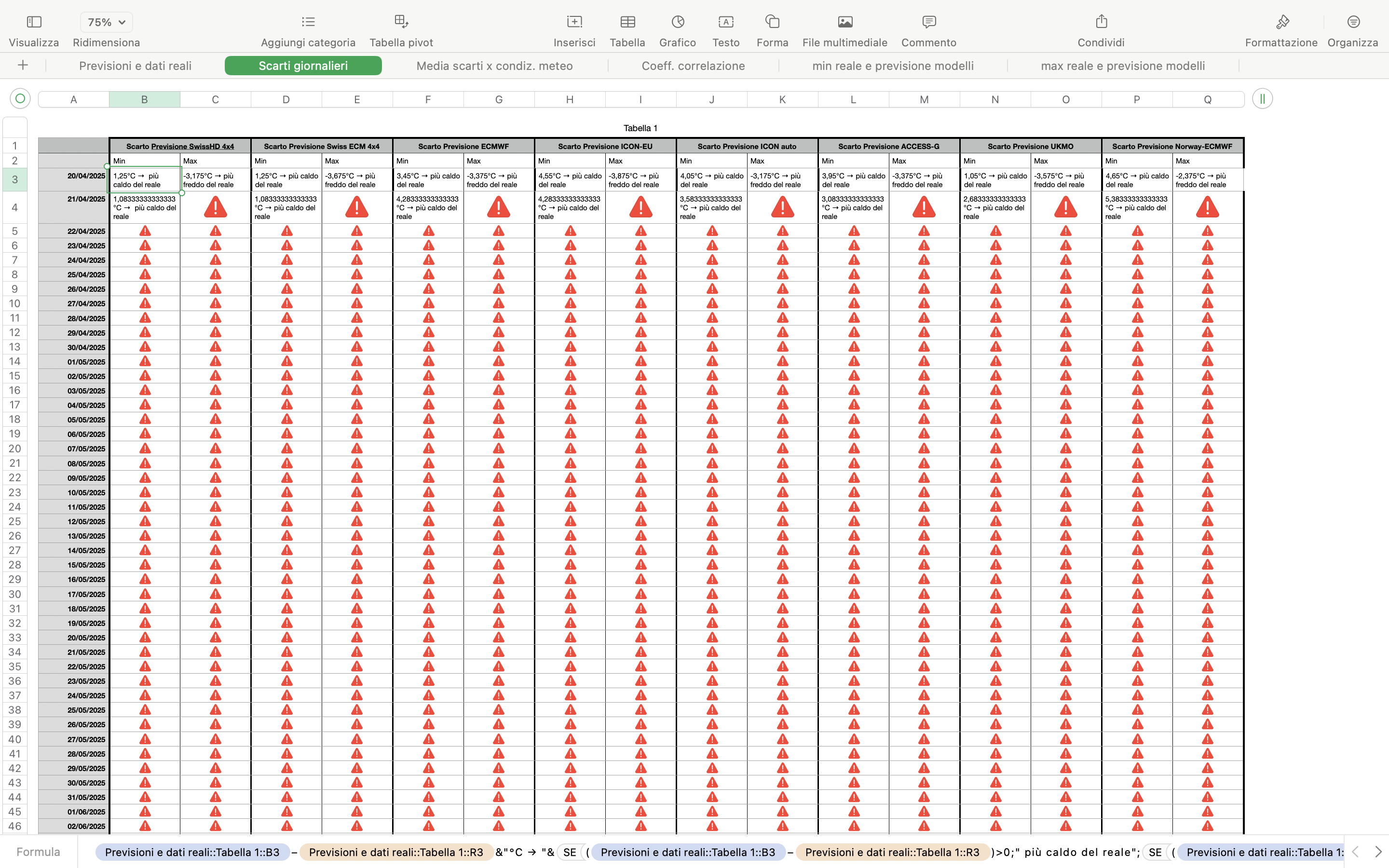Screen dimensions: 1389x868
Task: Add a comment with Commento icon
Action: [x=928, y=22]
